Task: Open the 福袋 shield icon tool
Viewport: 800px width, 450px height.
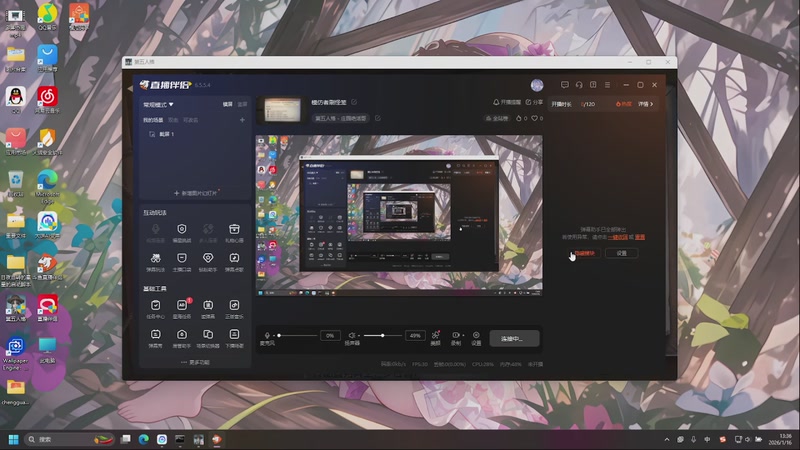Action: pos(182,229)
